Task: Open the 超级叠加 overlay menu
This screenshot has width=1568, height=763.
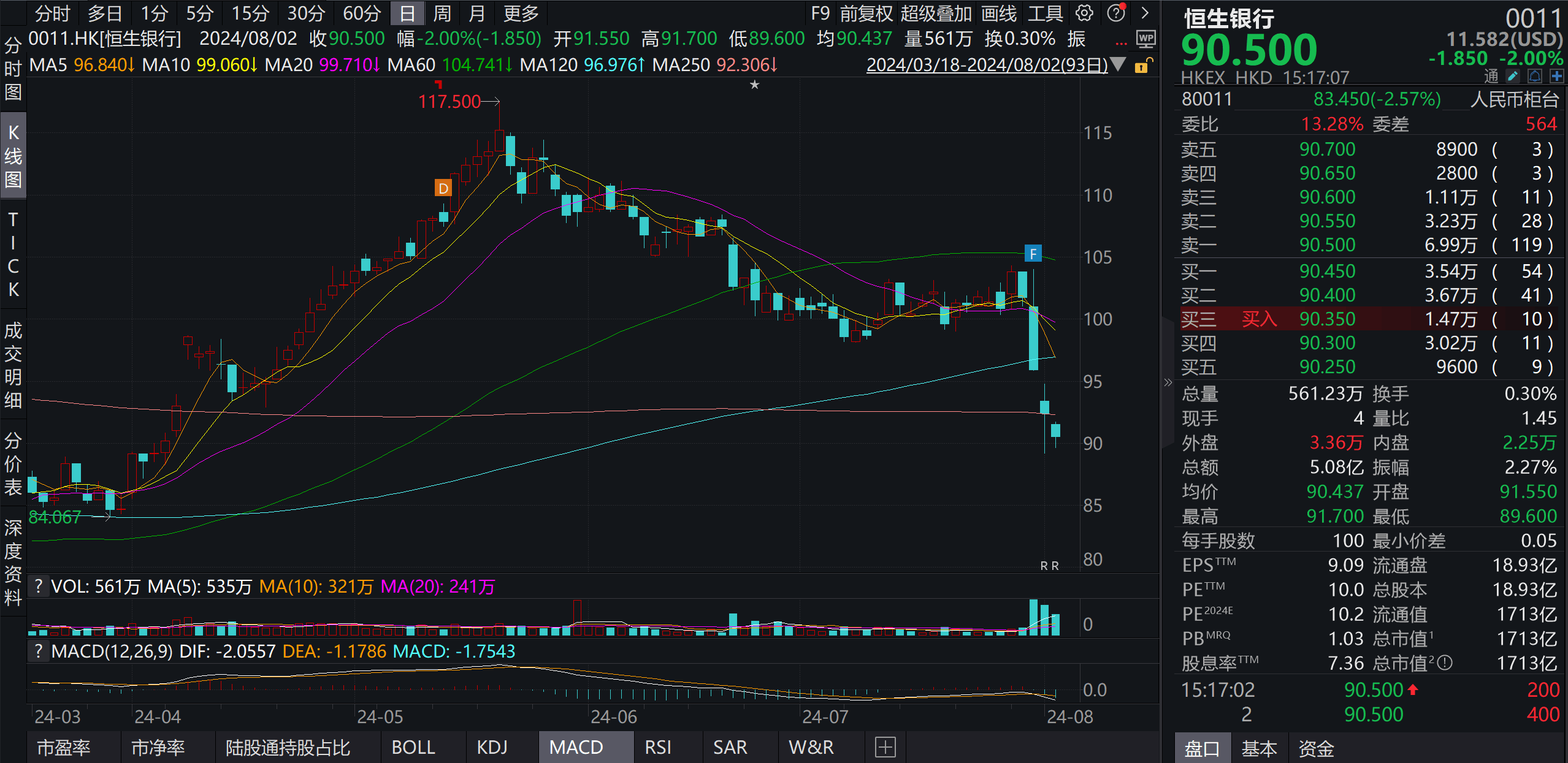Action: [x=936, y=13]
